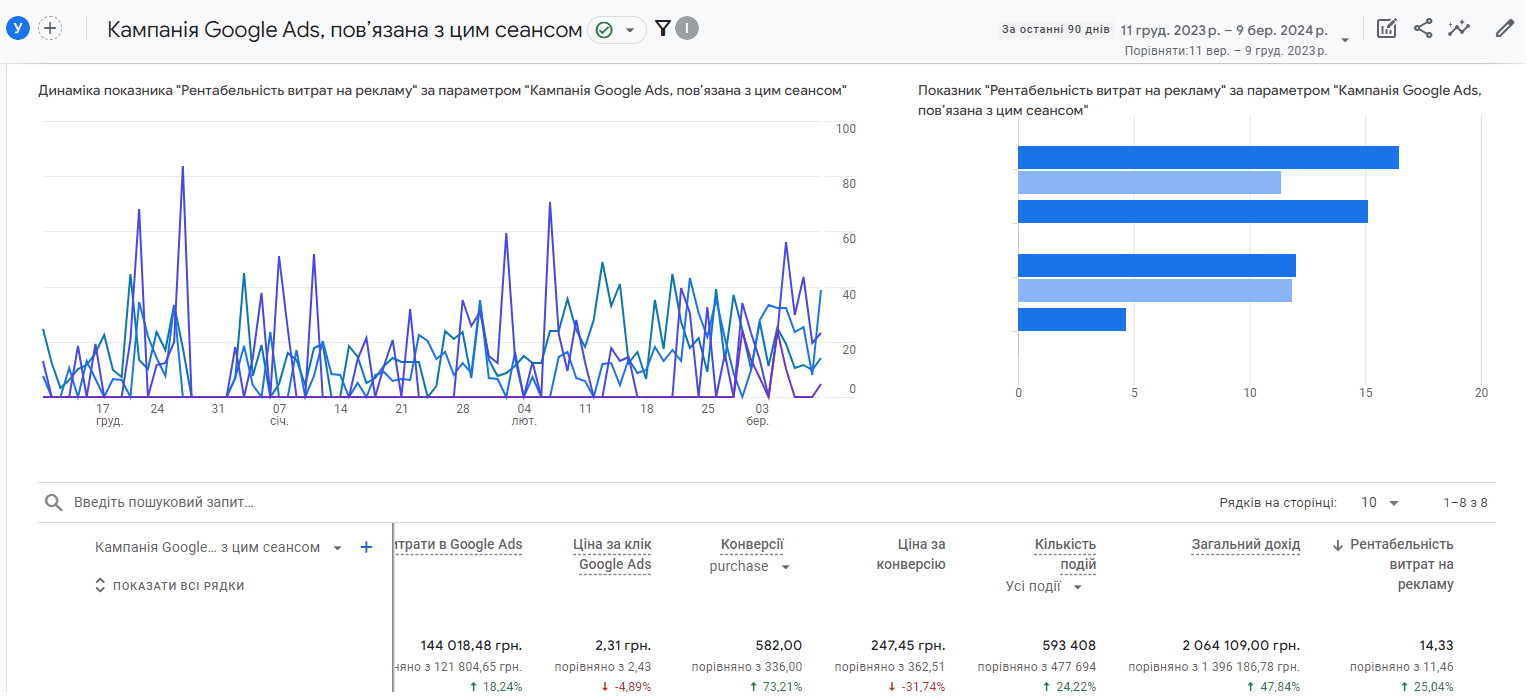The height and width of the screenshot is (699, 1527).
Task: Click the conversions total "582,00"
Action: tap(779, 646)
